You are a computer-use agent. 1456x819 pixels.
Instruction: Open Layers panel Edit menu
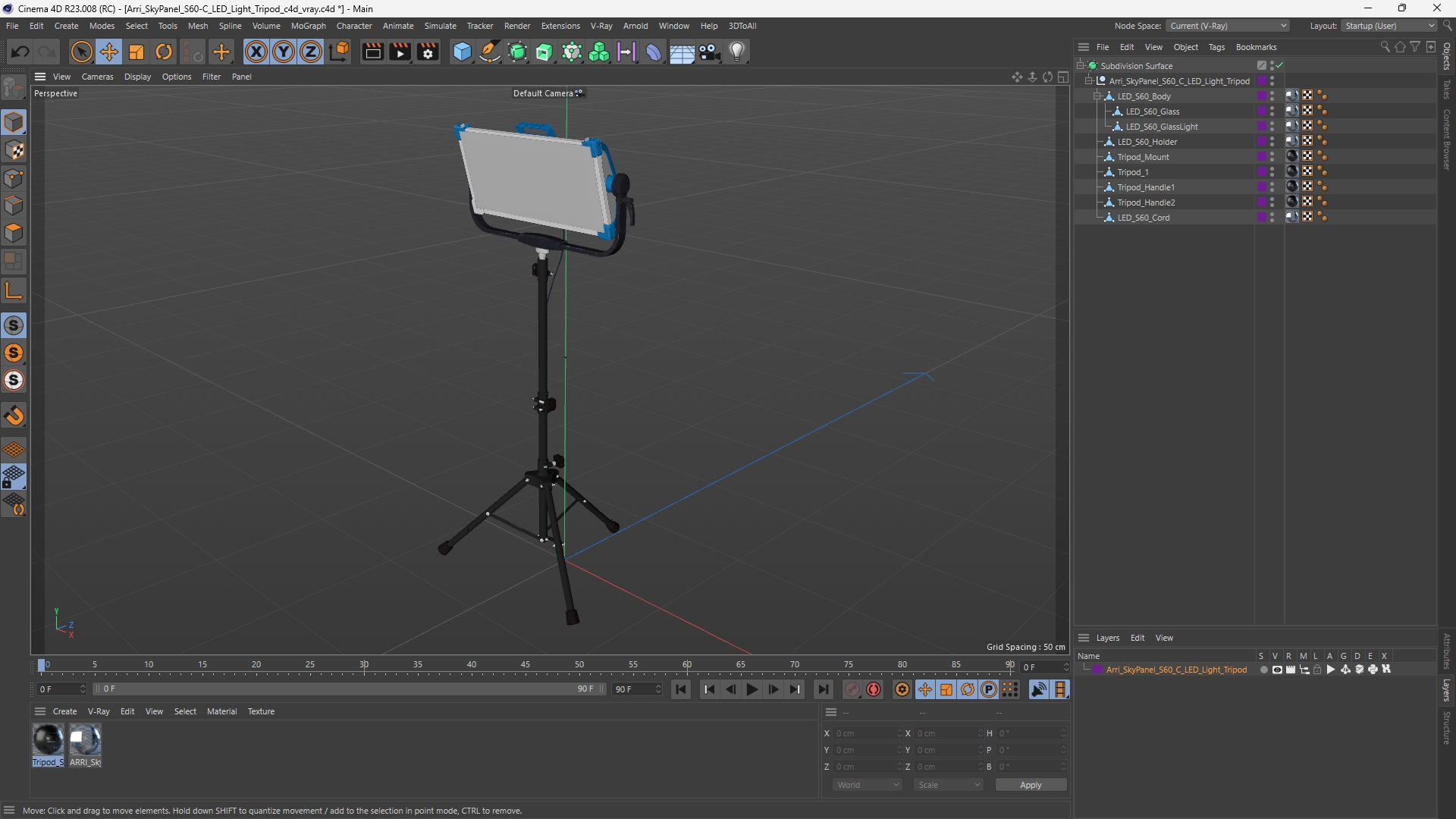pos(1137,638)
